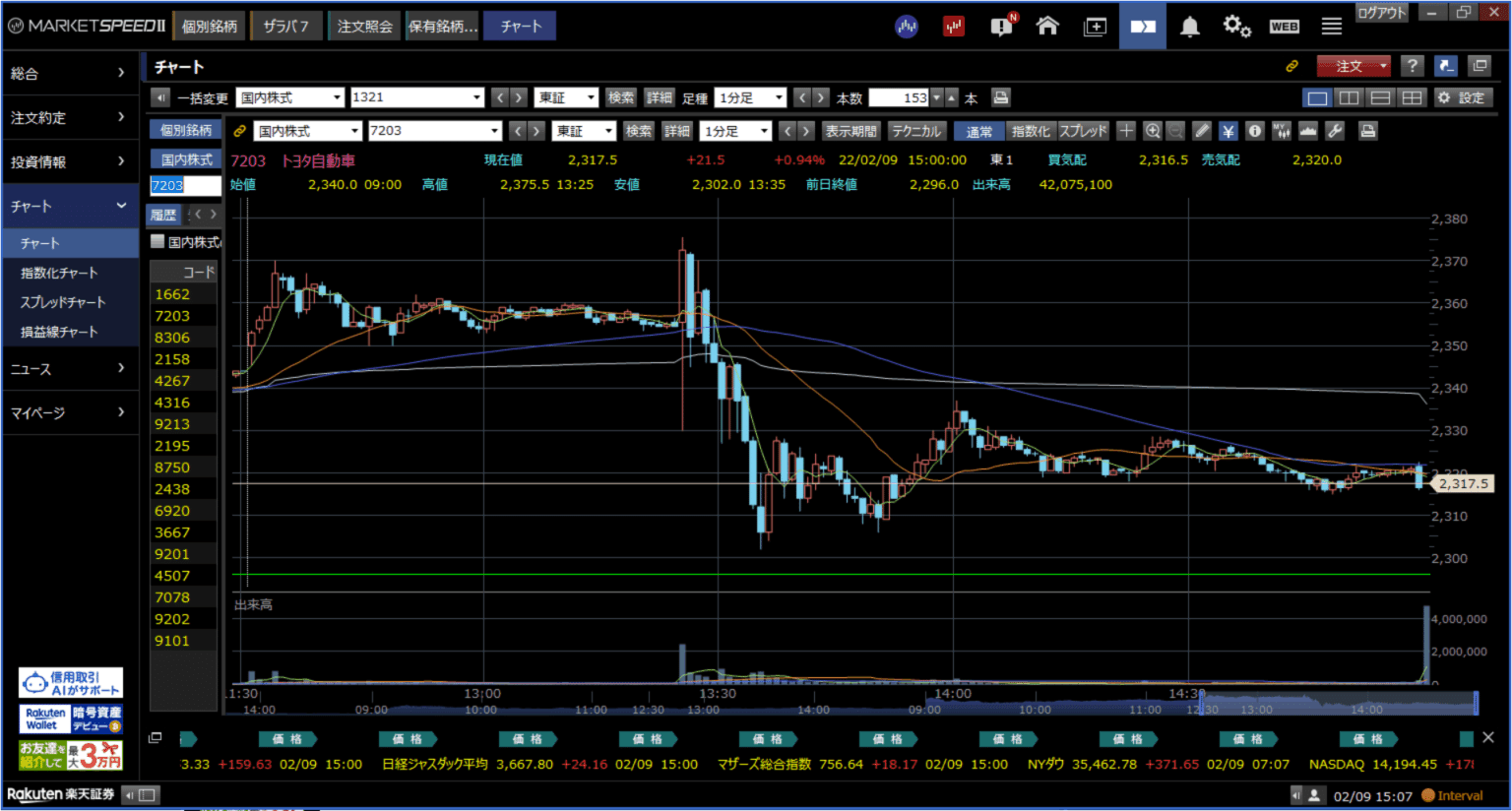
Task: Zoom in with the magnifier plus icon
Action: point(1152,131)
